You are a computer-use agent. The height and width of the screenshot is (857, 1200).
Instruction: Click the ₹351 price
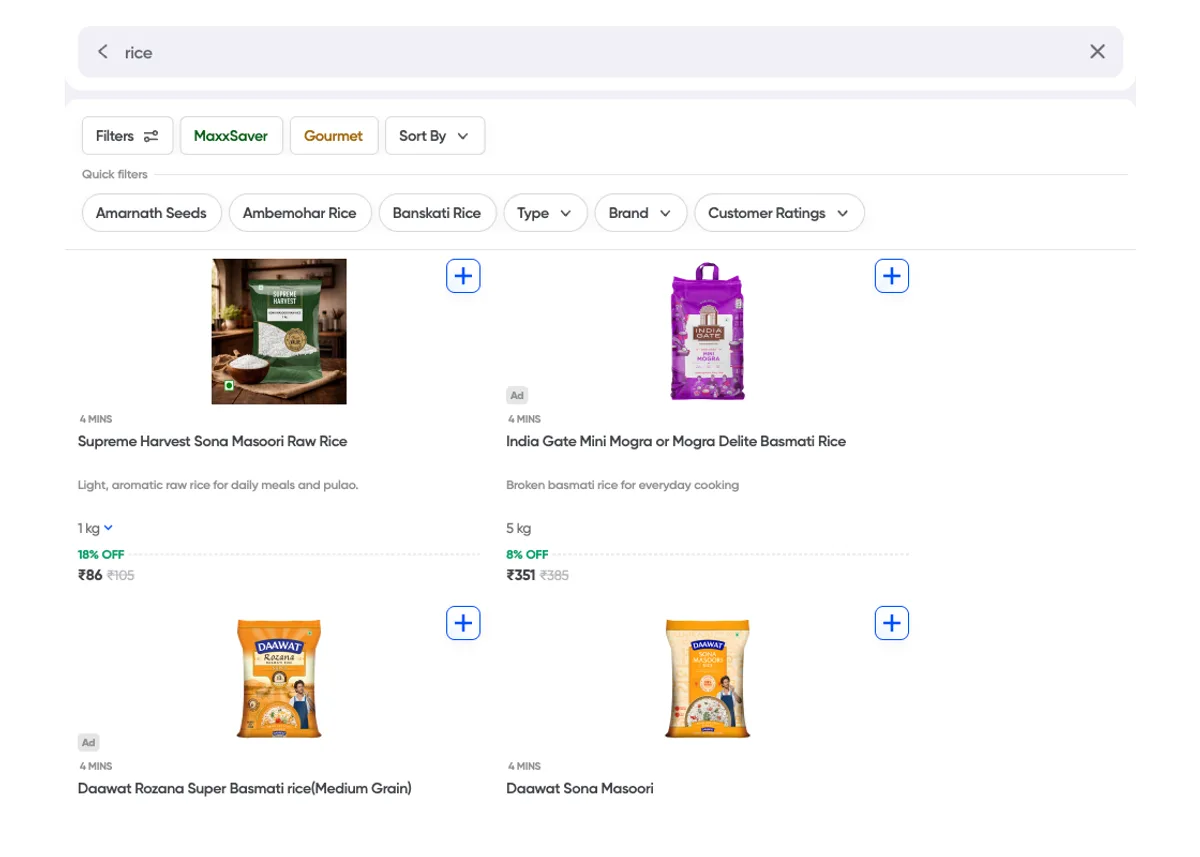[x=521, y=575]
